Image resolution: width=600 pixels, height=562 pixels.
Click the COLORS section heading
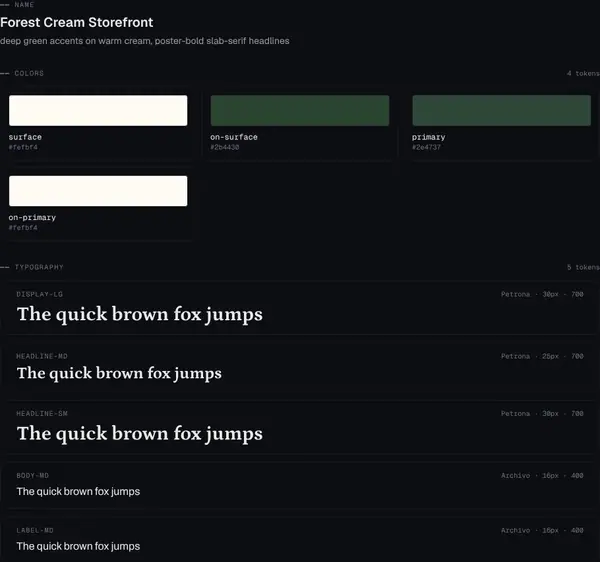coord(29,73)
